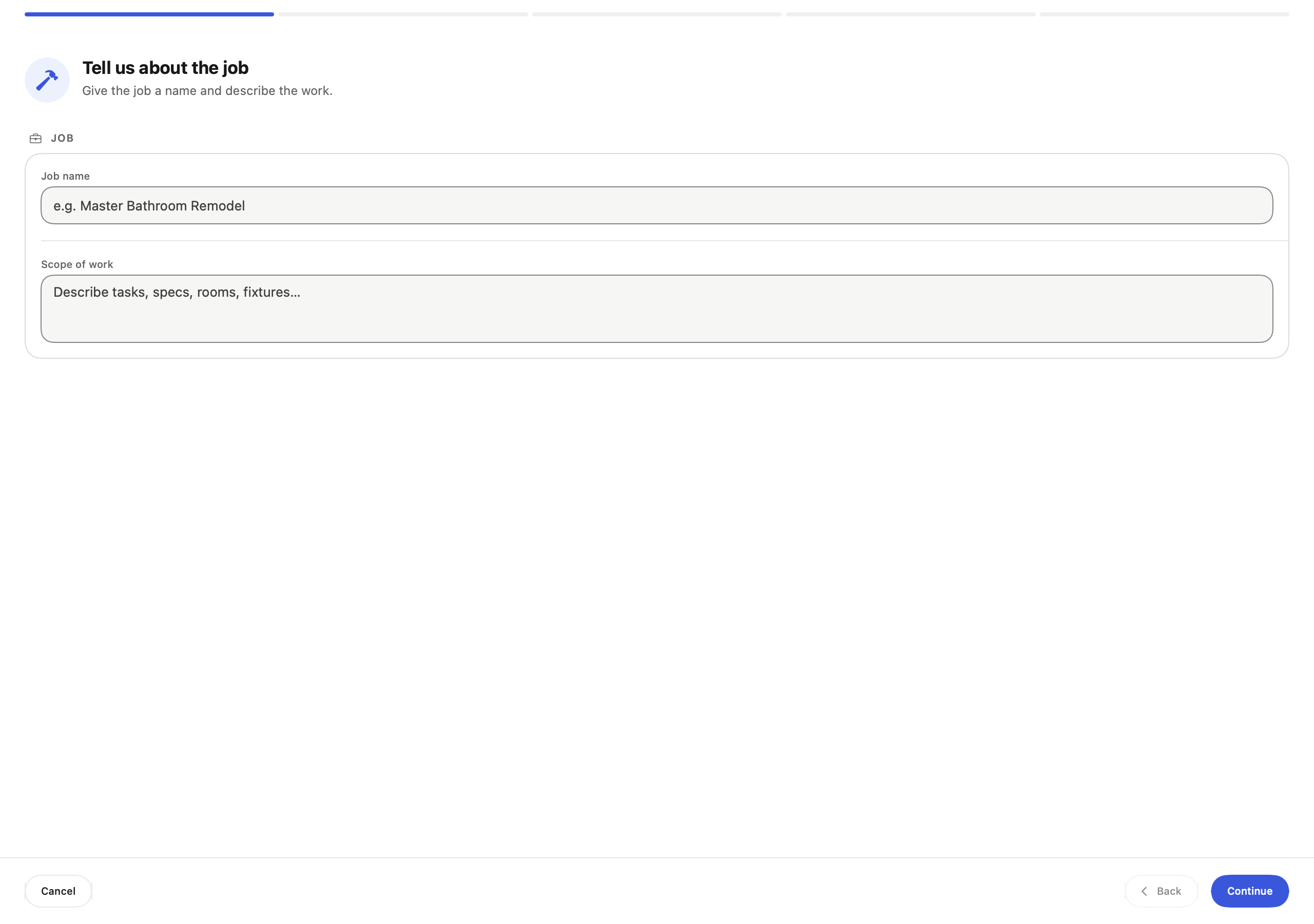The height and width of the screenshot is (924, 1314).
Task: Click the back chevron arrow icon
Action: 1144,891
